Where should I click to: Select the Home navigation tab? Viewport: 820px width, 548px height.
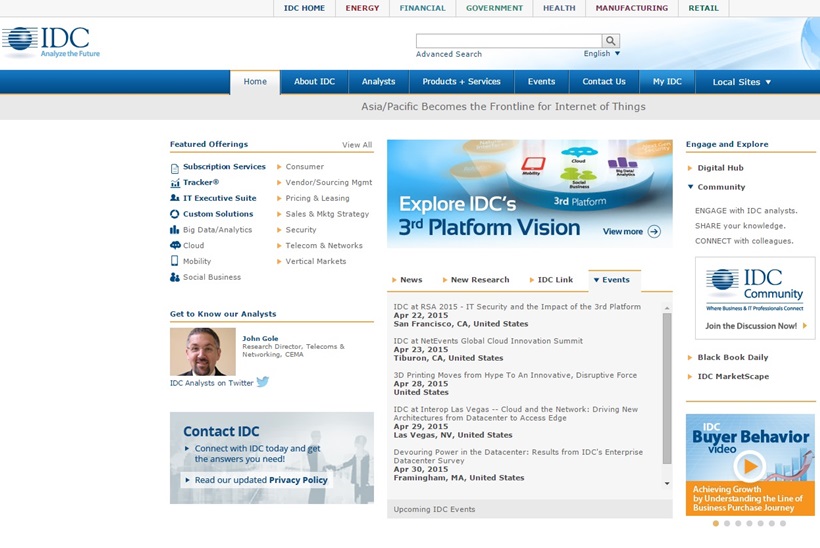pos(255,82)
